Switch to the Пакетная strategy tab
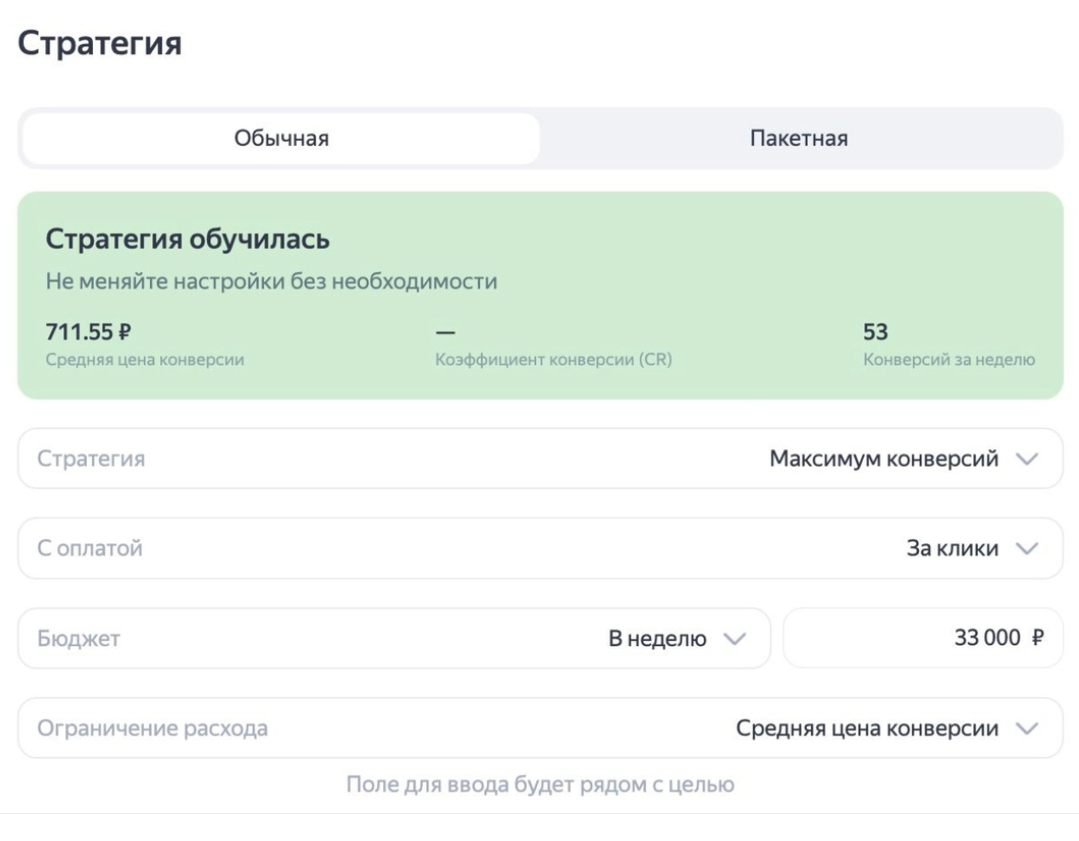Viewport: 1079px width, 841px height. pyautogui.click(x=799, y=139)
